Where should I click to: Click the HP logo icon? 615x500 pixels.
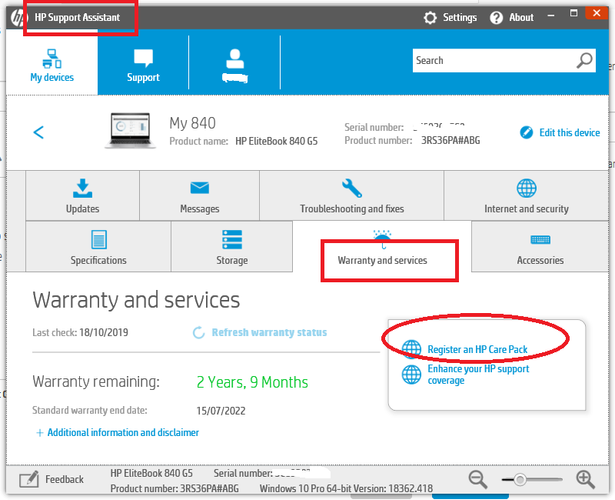(18, 18)
